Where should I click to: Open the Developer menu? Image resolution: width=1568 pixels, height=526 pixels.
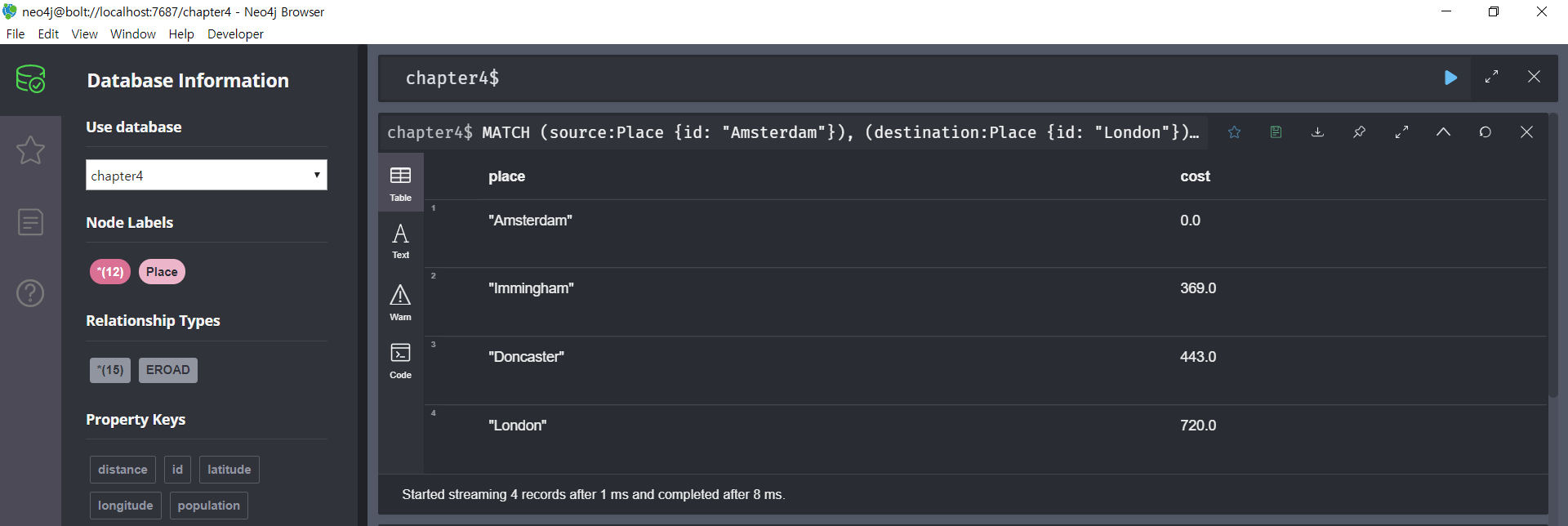point(235,33)
